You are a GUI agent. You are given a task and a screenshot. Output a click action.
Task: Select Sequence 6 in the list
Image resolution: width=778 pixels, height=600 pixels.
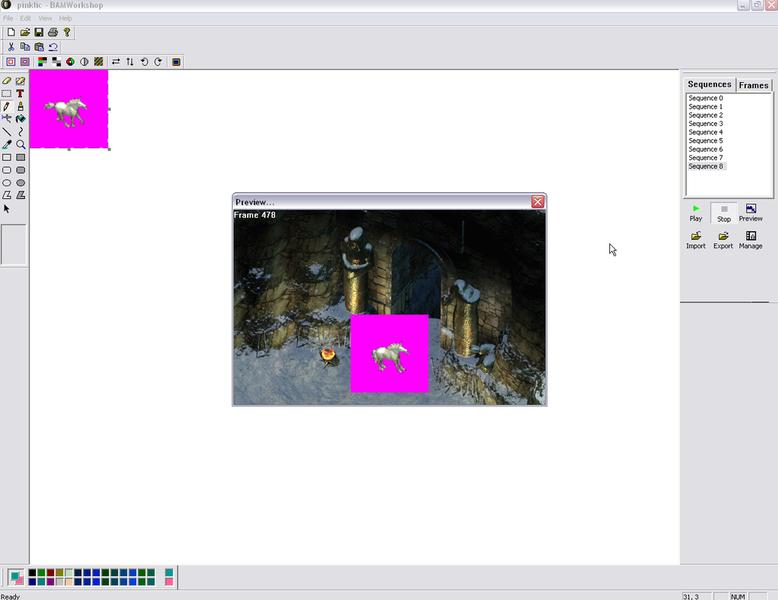pos(706,149)
